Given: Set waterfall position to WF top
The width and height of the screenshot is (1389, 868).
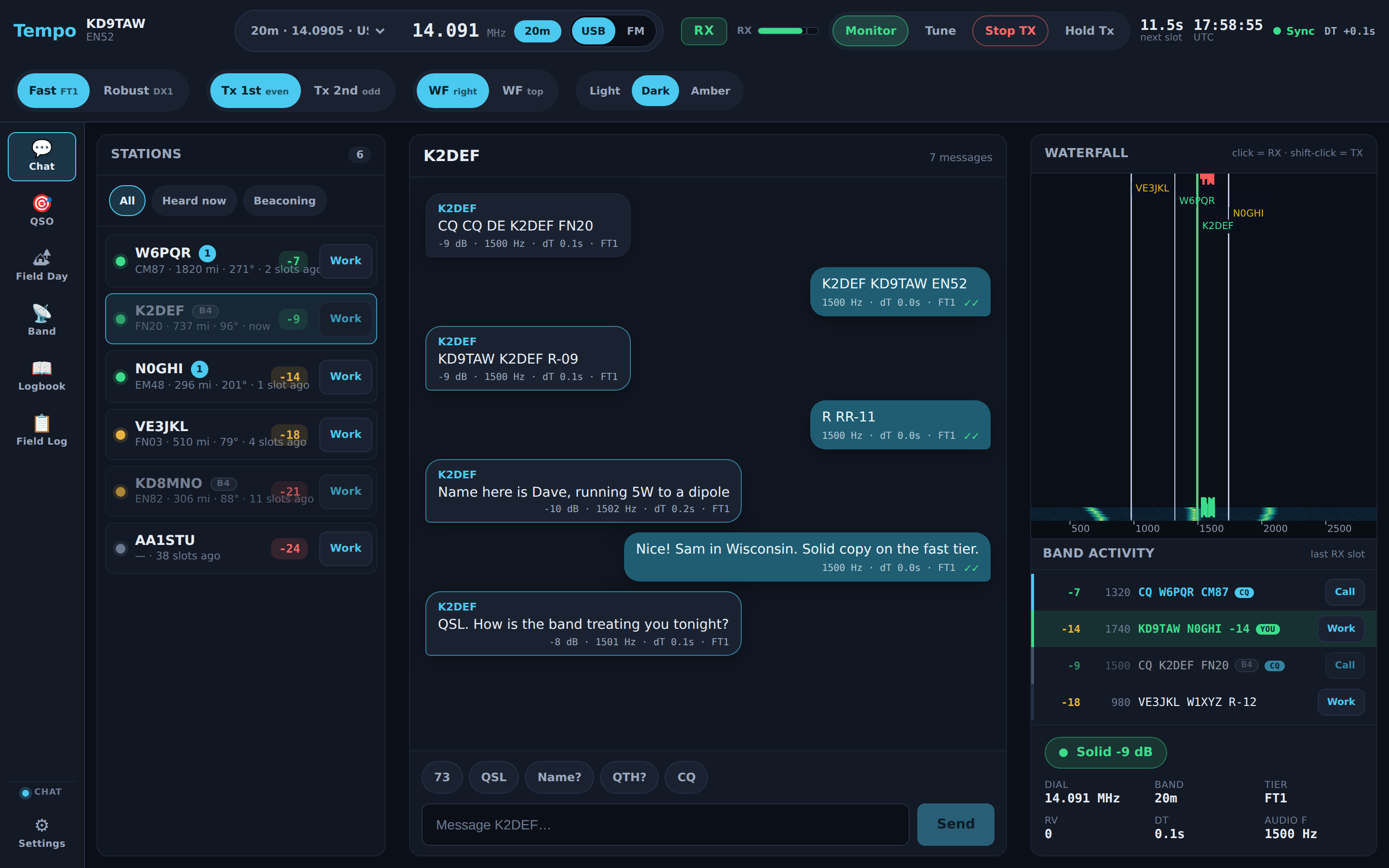Looking at the screenshot, I should point(523,91).
